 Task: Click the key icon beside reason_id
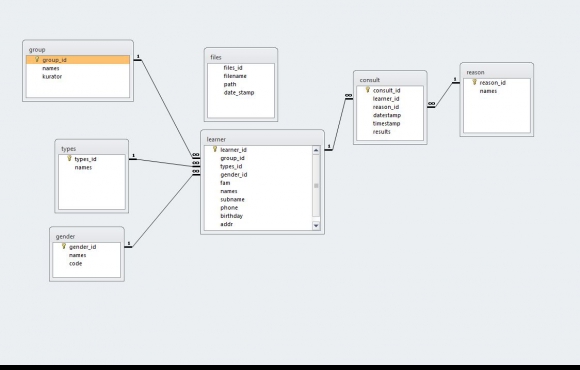(x=475, y=82)
